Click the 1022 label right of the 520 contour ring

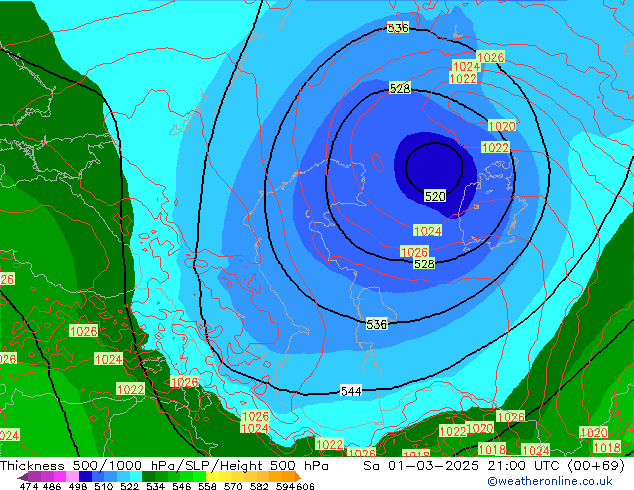tap(495, 148)
